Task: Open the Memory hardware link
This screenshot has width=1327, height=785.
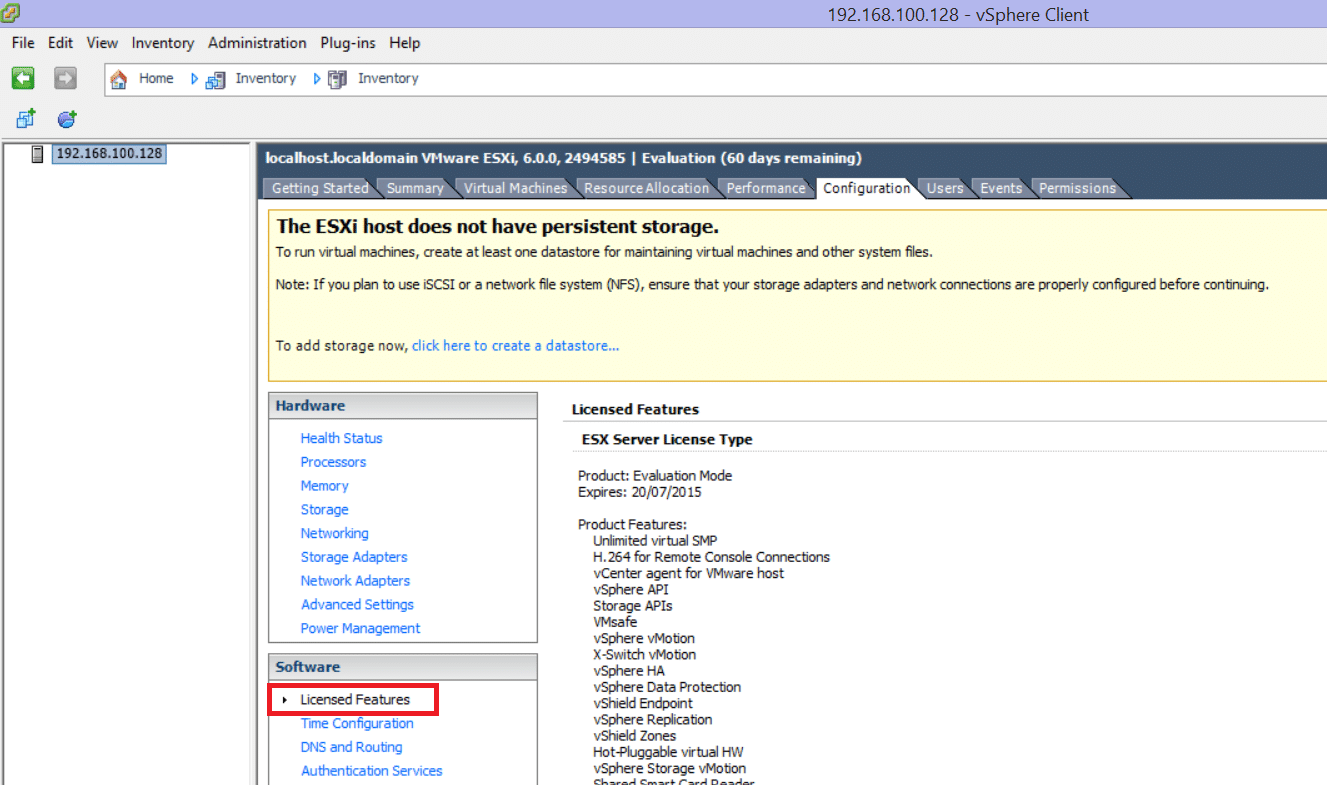Action: click(x=324, y=486)
